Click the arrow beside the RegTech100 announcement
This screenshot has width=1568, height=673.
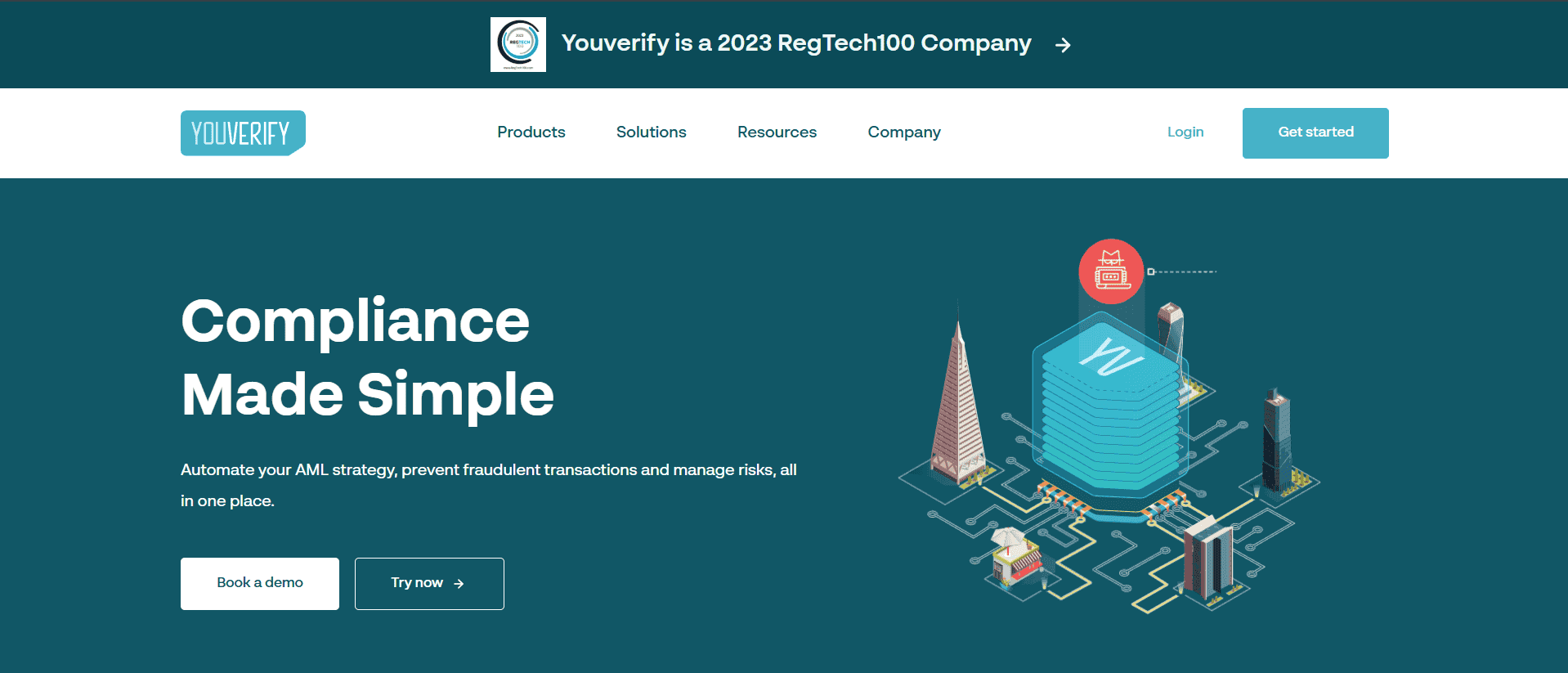click(x=1063, y=45)
